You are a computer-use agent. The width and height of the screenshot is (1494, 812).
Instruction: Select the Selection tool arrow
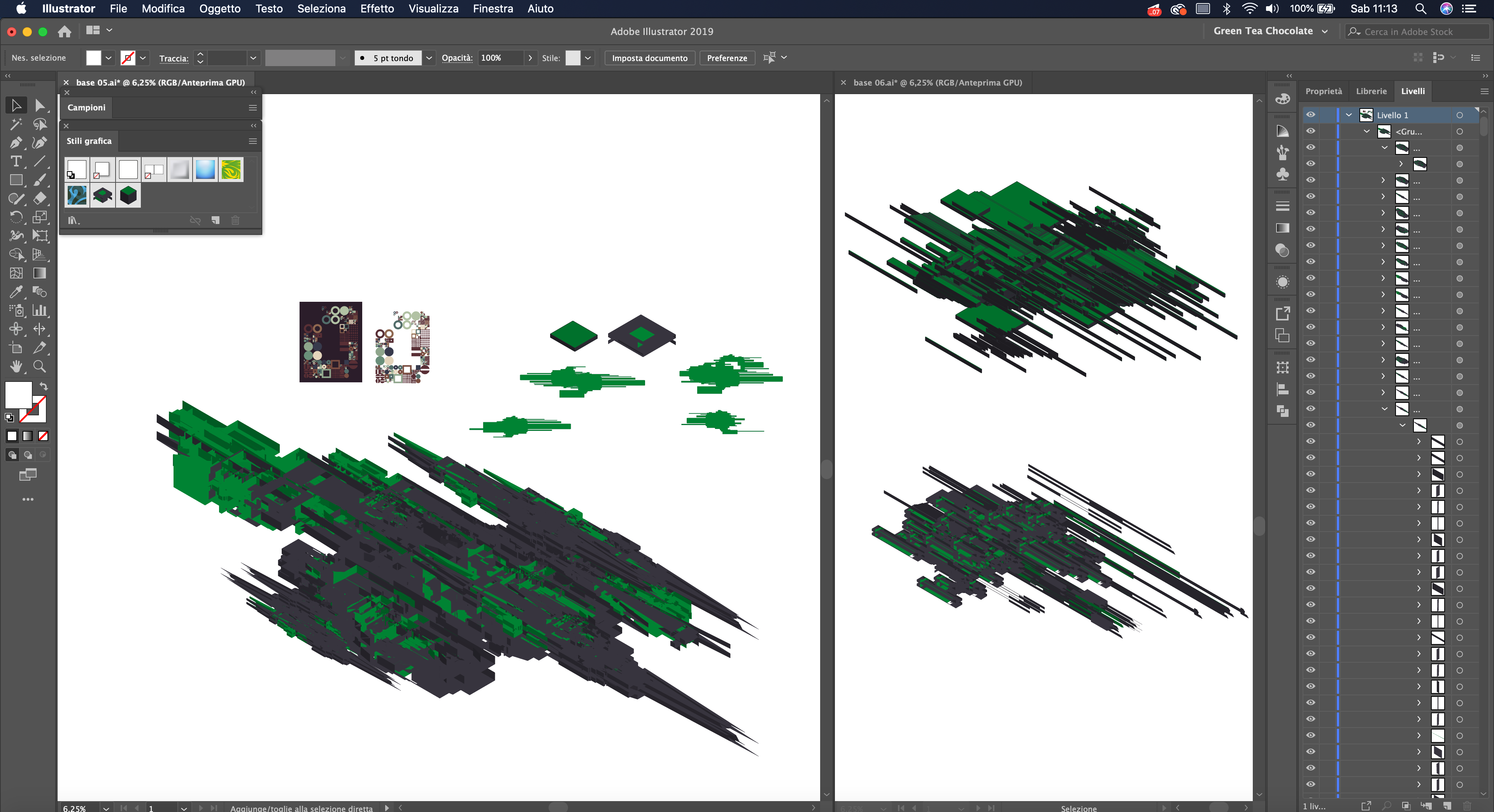point(16,105)
